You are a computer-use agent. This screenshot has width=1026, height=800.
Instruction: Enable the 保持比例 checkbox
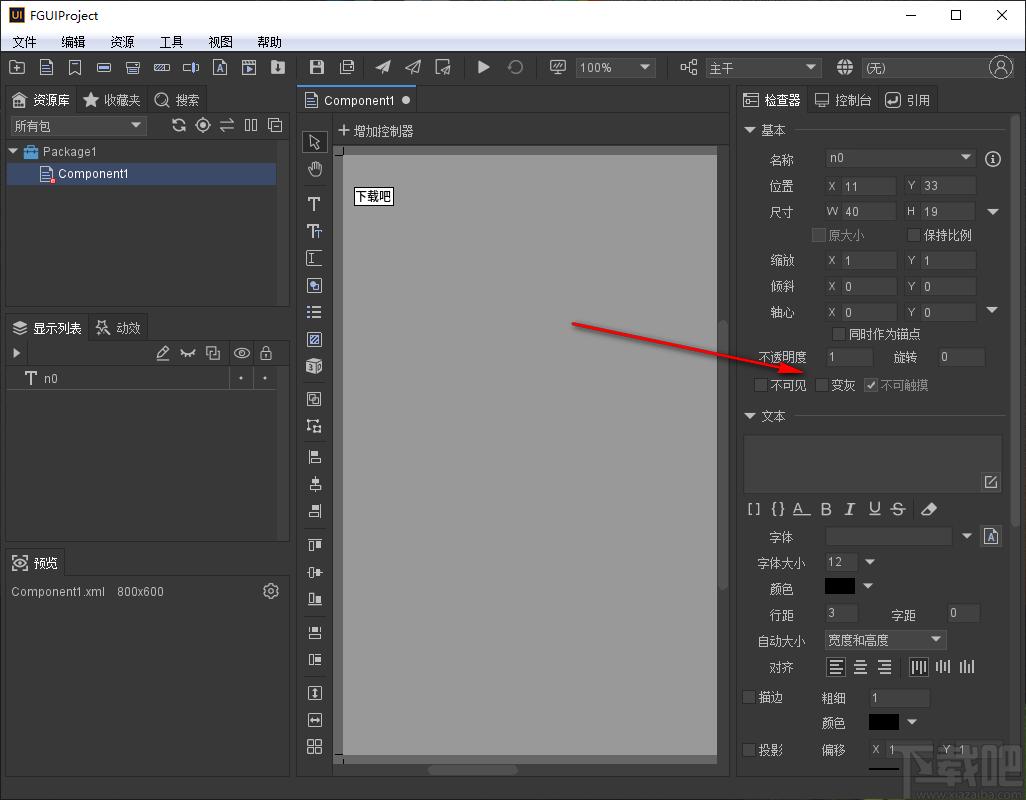(x=913, y=235)
